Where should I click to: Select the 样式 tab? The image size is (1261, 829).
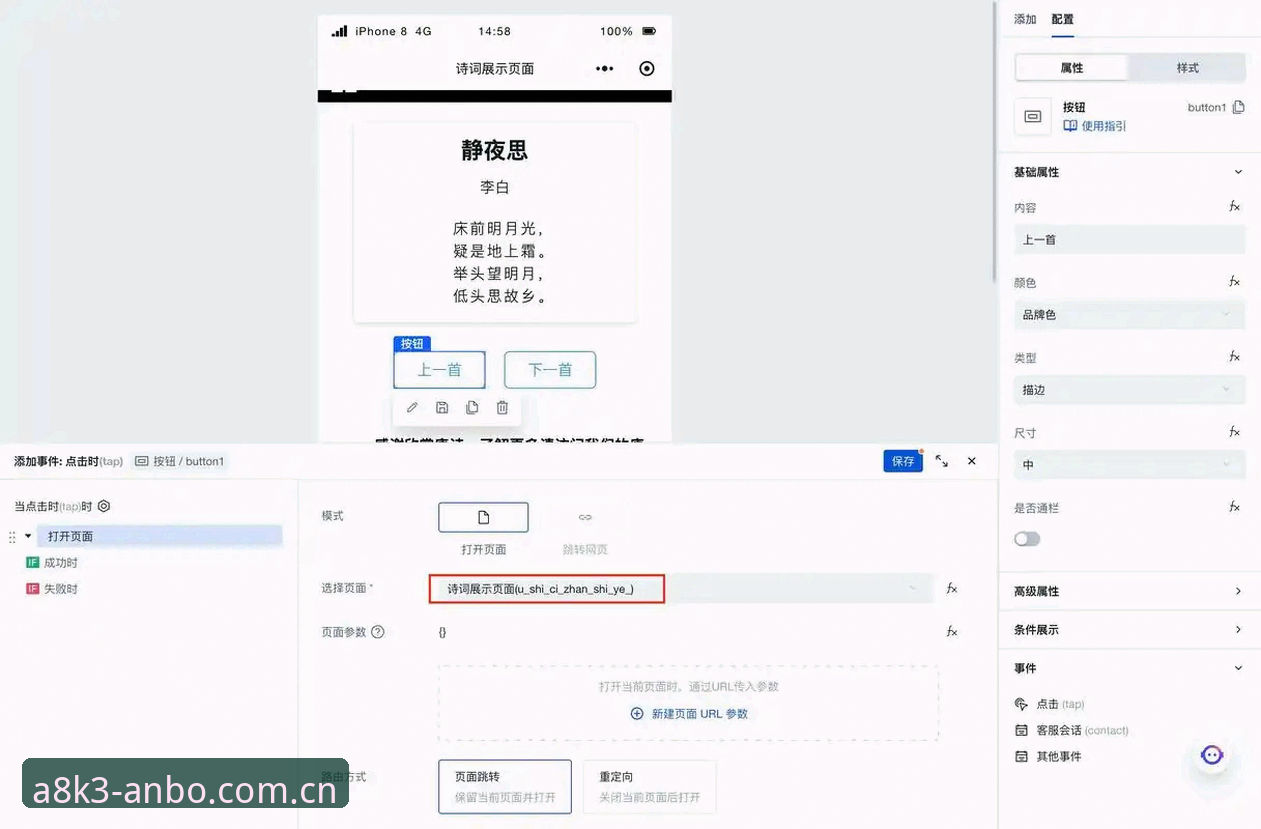[x=1187, y=68]
